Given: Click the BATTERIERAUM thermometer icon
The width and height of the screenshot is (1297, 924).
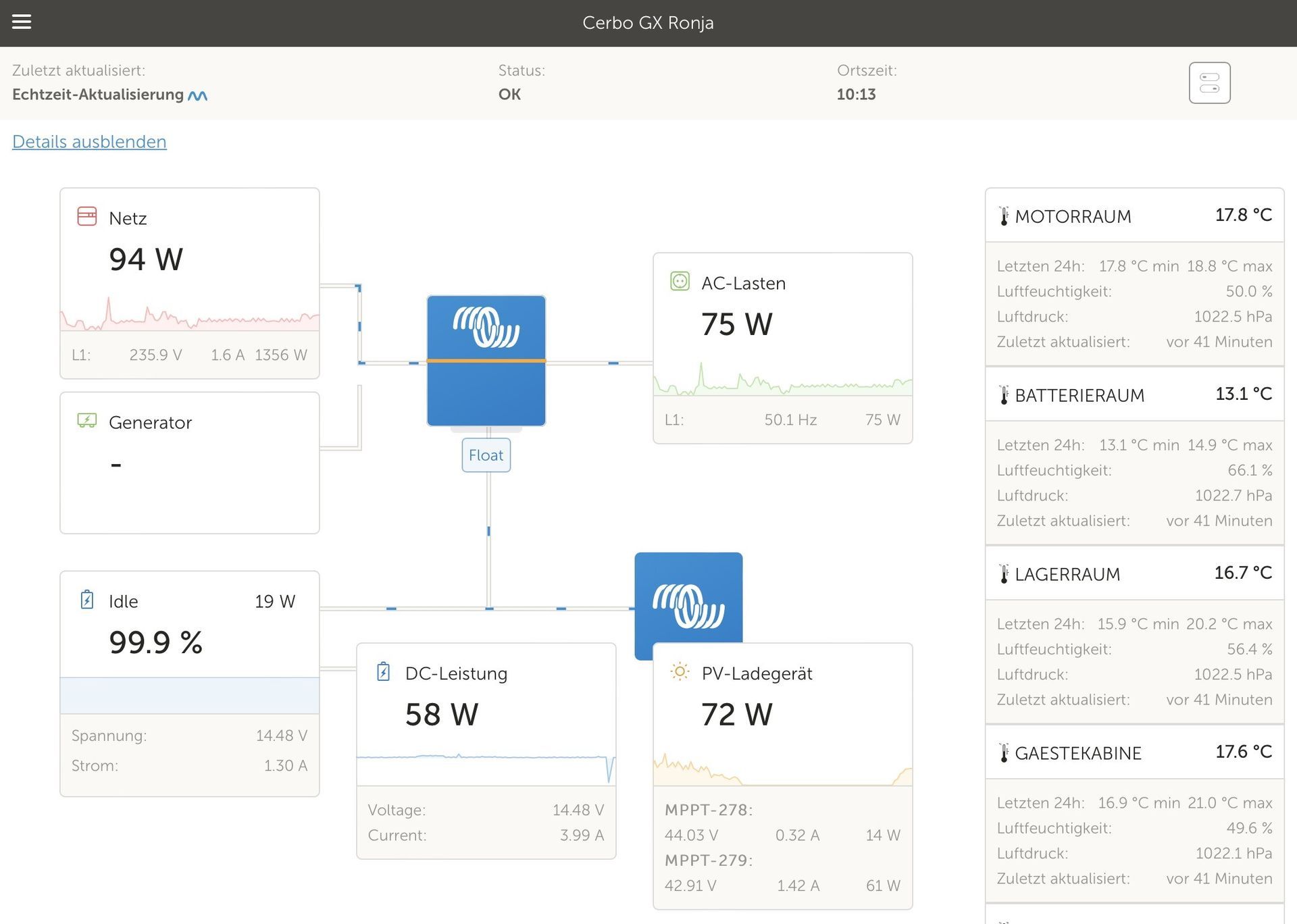Looking at the screenshot, I should click(1004, 395).
